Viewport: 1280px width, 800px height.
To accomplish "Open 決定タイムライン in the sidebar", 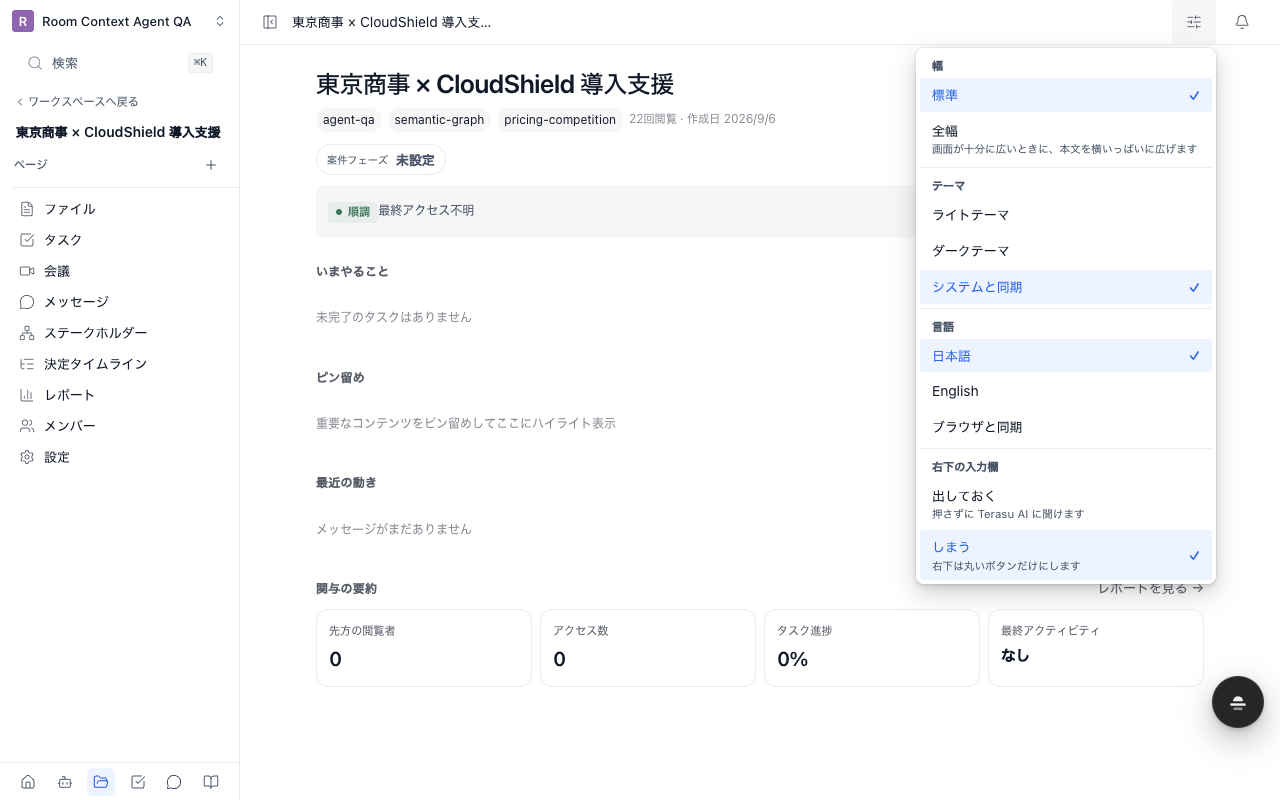I will click(120, 364).
